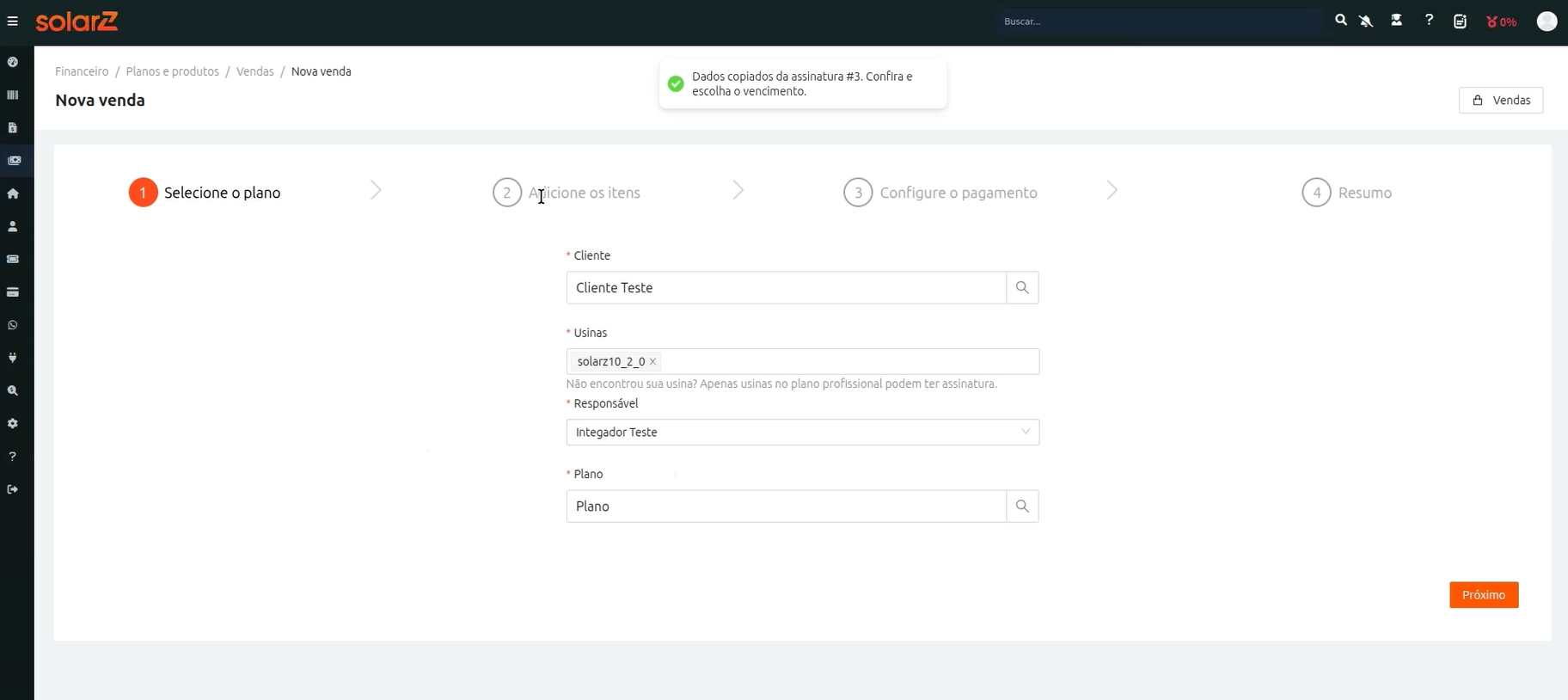Open the user avatar in top bar
The image size is (1568, 700).
pyautogui.click(x=1547, y=21)
